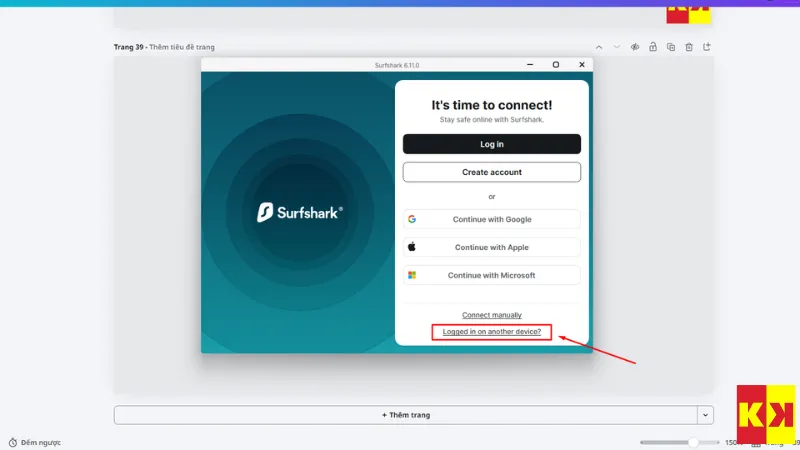Image resolution: width=800 pixels, height=450 pixels.
Task: Continue with Google sign-in
Action: (x=491, y=219)
